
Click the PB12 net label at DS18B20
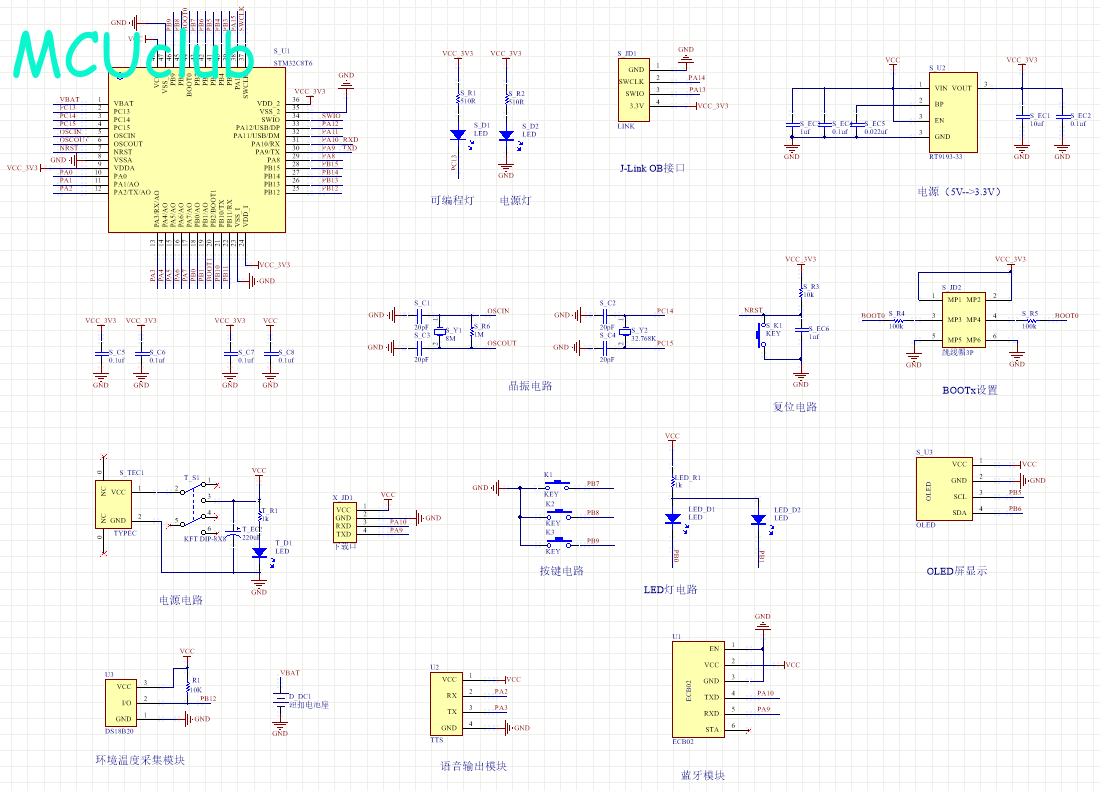[208, 698]
